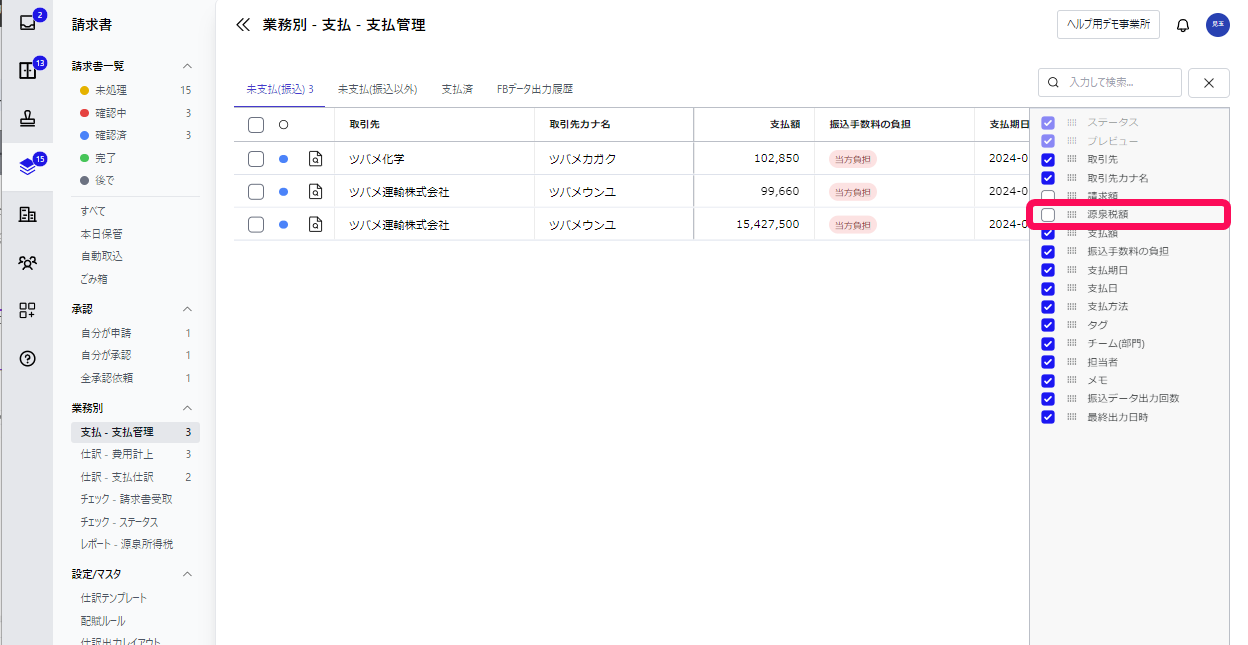Tick the select-all checkbox in table header
This screenshot has width=1248, height=645.
click(x=256, y=125)
